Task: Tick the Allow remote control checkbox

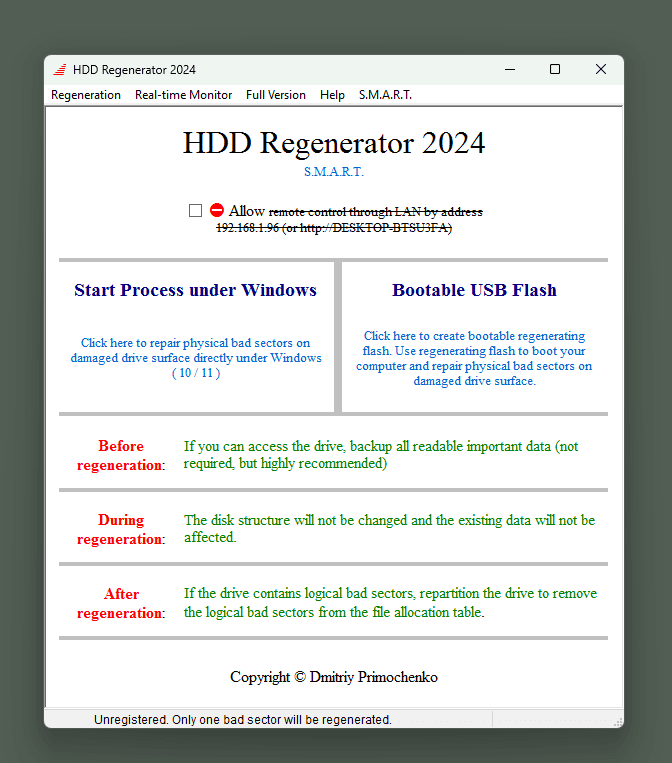Action: click(195, 210)
